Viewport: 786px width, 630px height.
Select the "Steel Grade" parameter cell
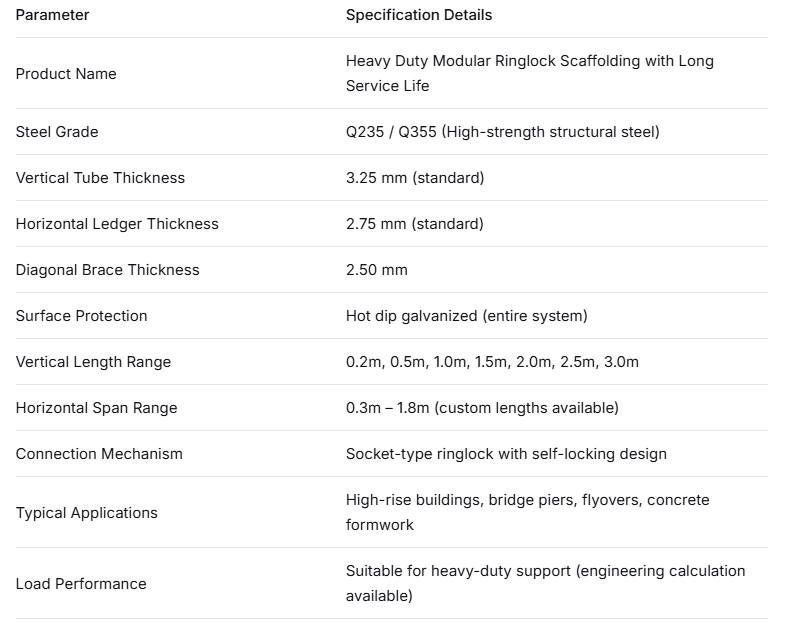pos(57,132)
